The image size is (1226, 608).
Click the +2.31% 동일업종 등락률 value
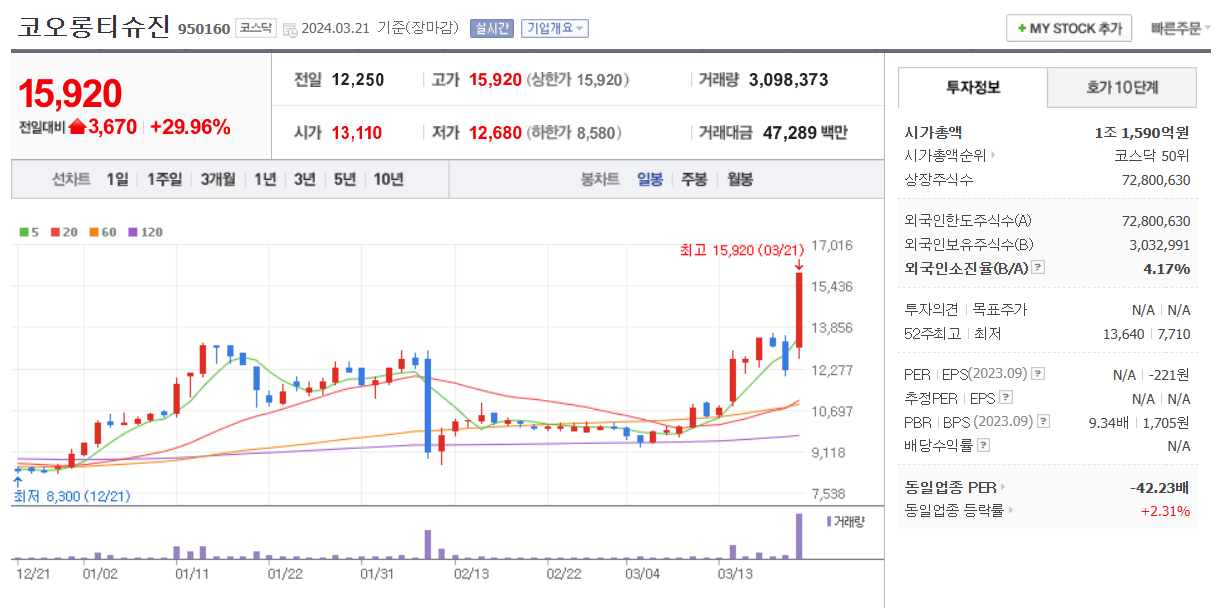[1165, 511]
